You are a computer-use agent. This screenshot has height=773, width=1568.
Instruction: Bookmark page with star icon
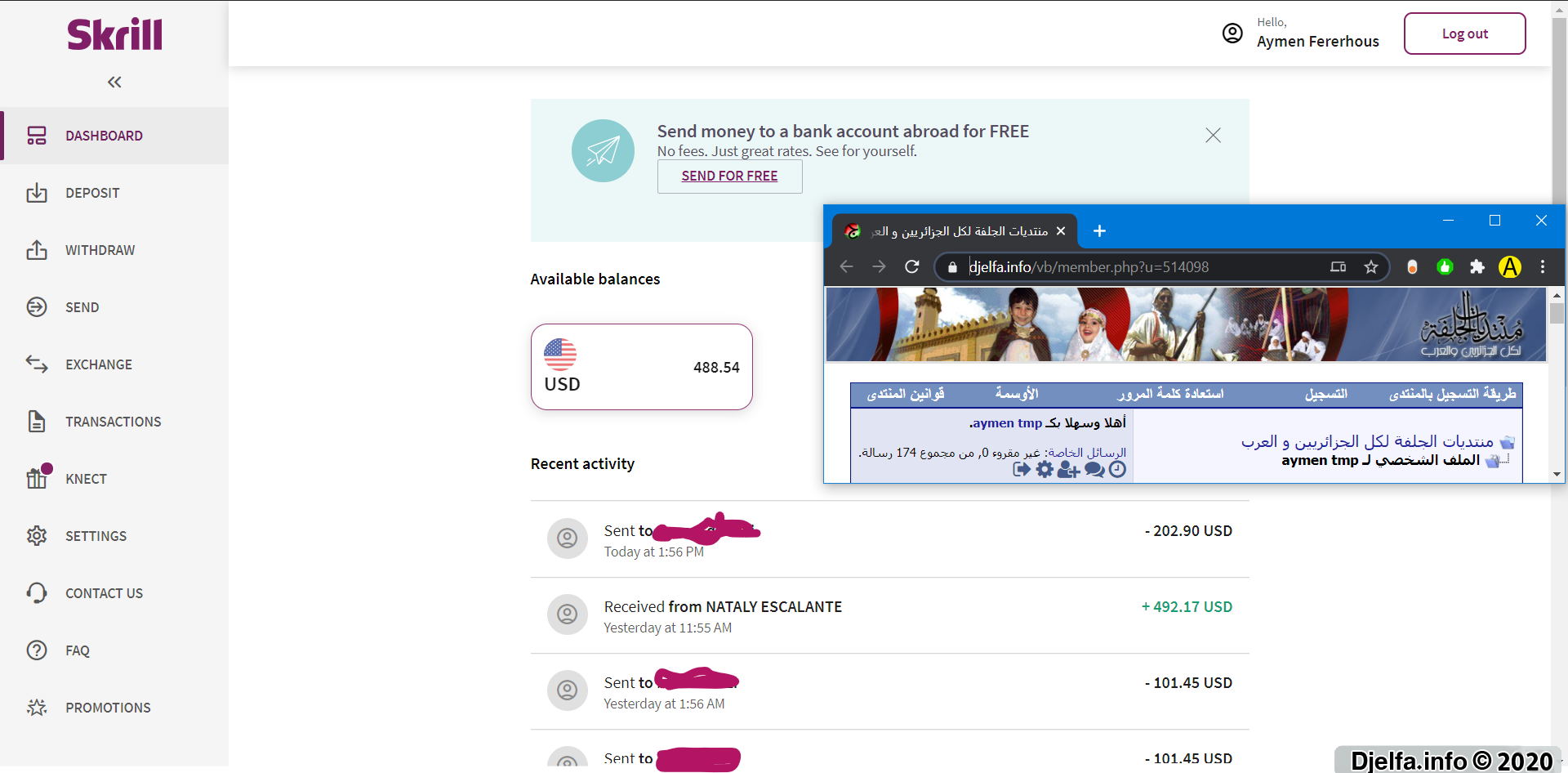click(1371, 266)
